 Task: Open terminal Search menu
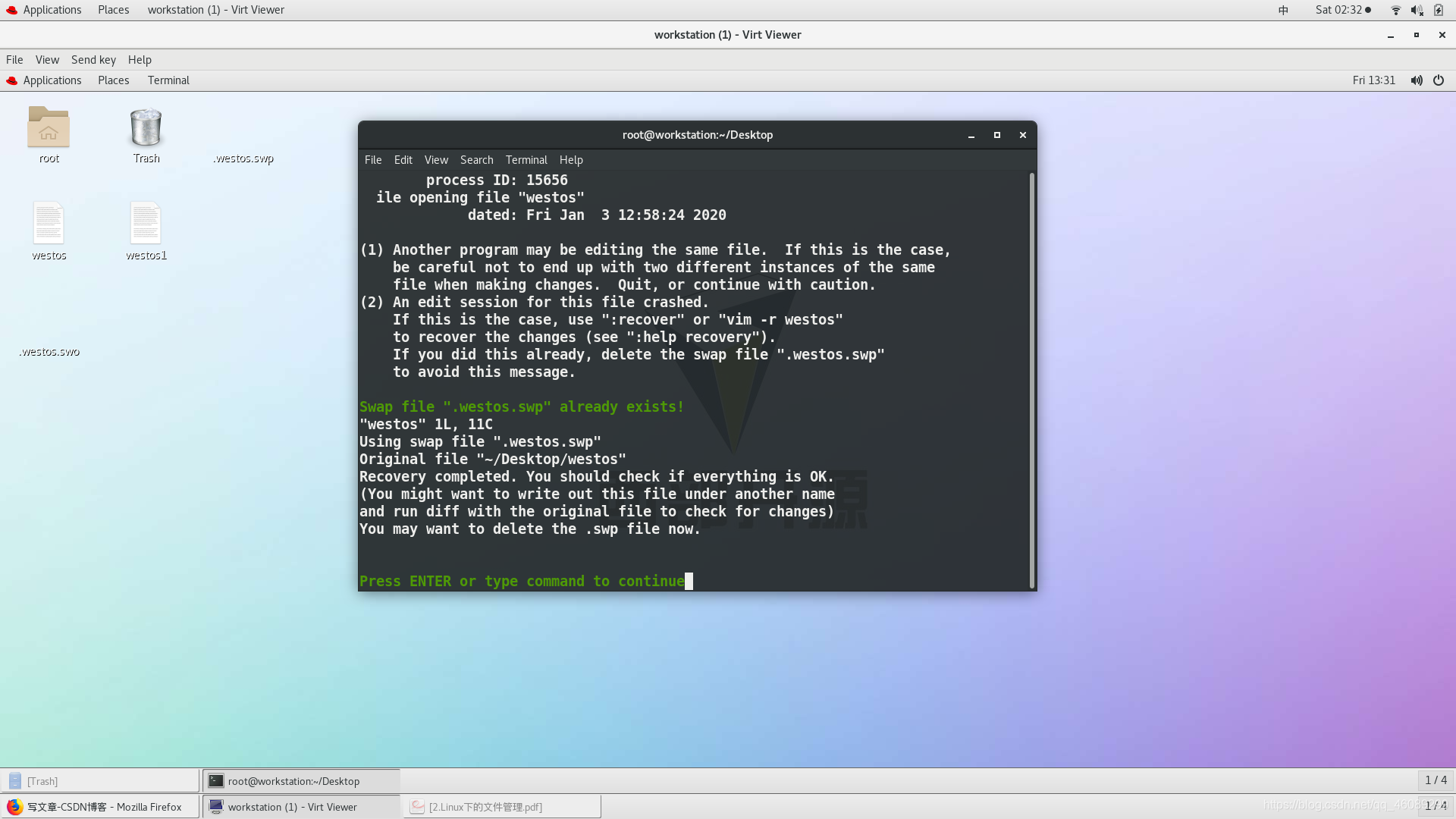click(476, 160)
